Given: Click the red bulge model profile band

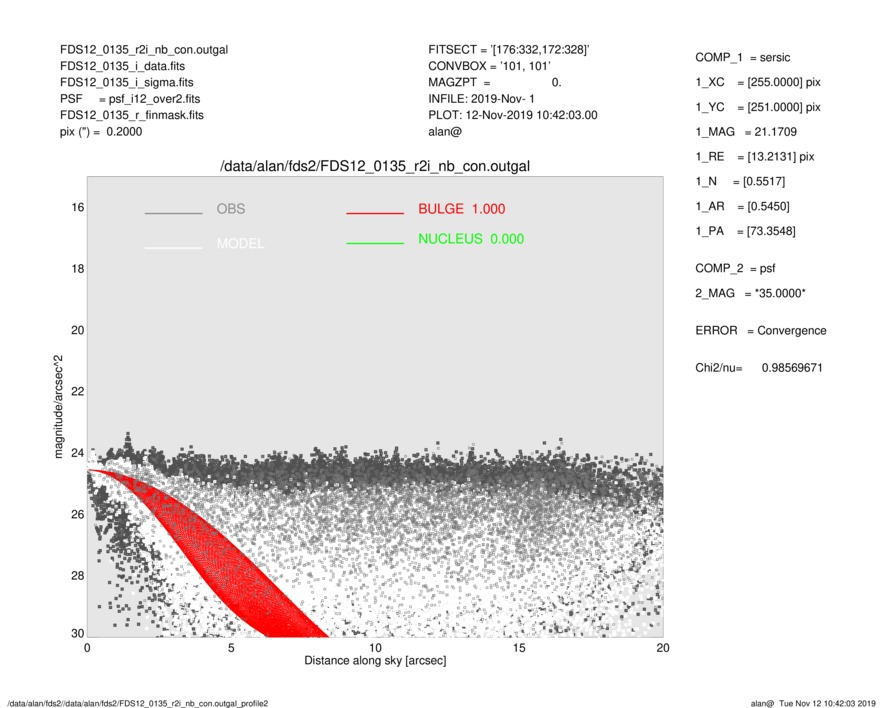Looking at the screenshot, I should 226,556.
